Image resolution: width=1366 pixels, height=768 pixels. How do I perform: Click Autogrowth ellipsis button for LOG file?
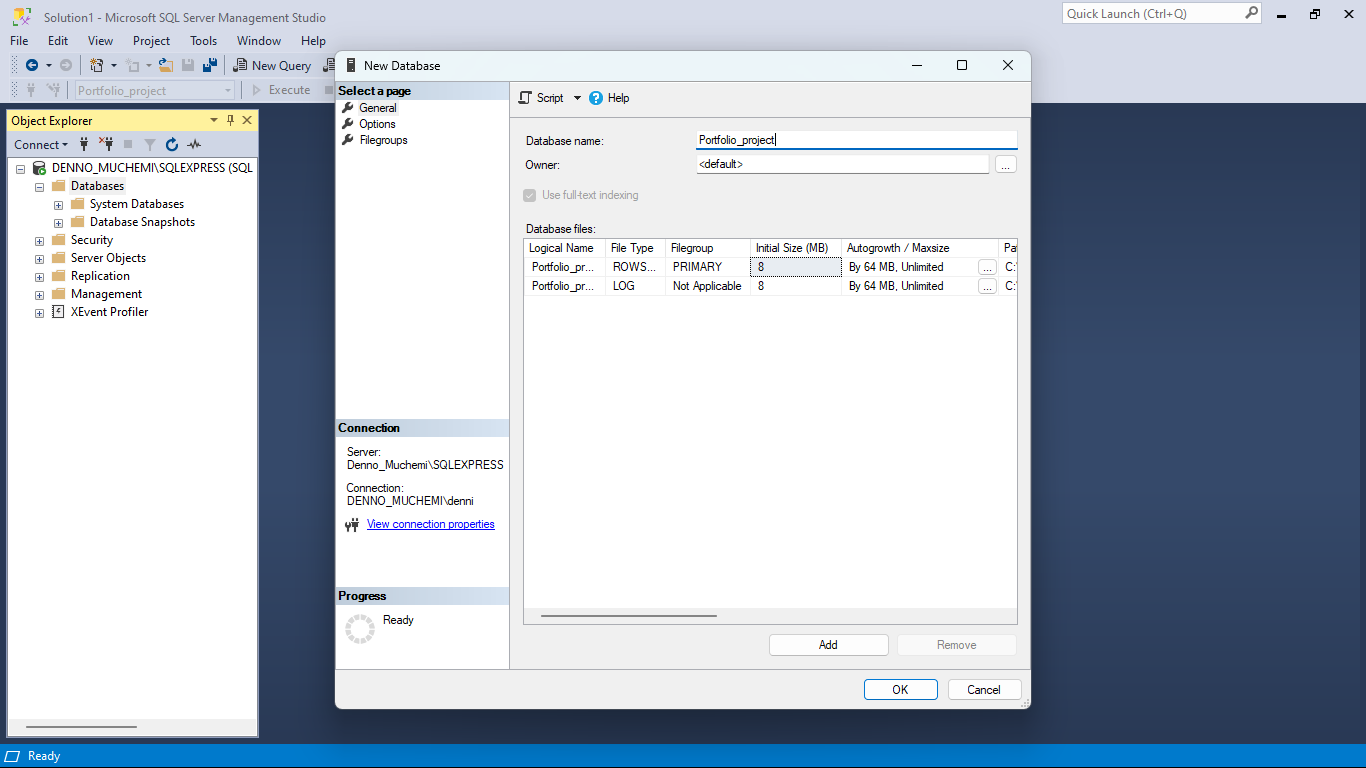(x=987, y=287)
